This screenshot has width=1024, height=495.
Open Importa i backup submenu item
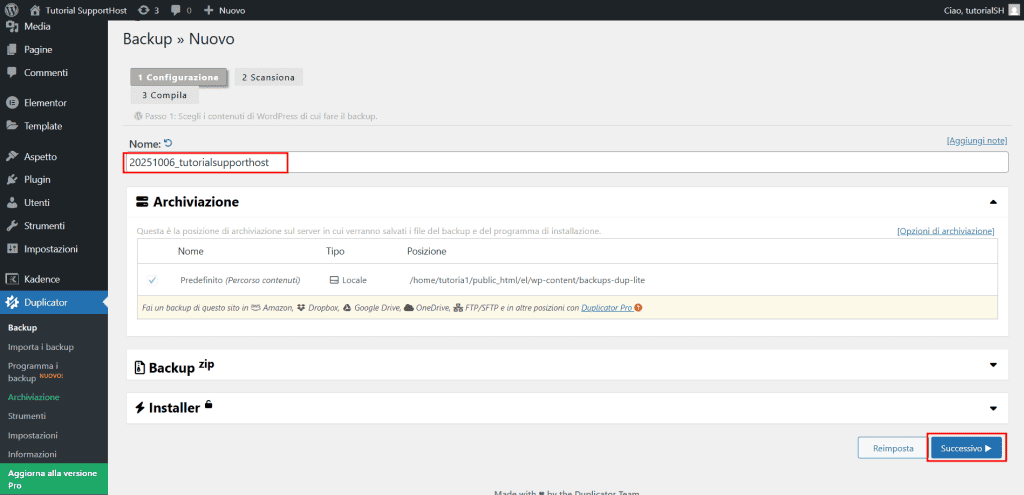pos(41,347)
